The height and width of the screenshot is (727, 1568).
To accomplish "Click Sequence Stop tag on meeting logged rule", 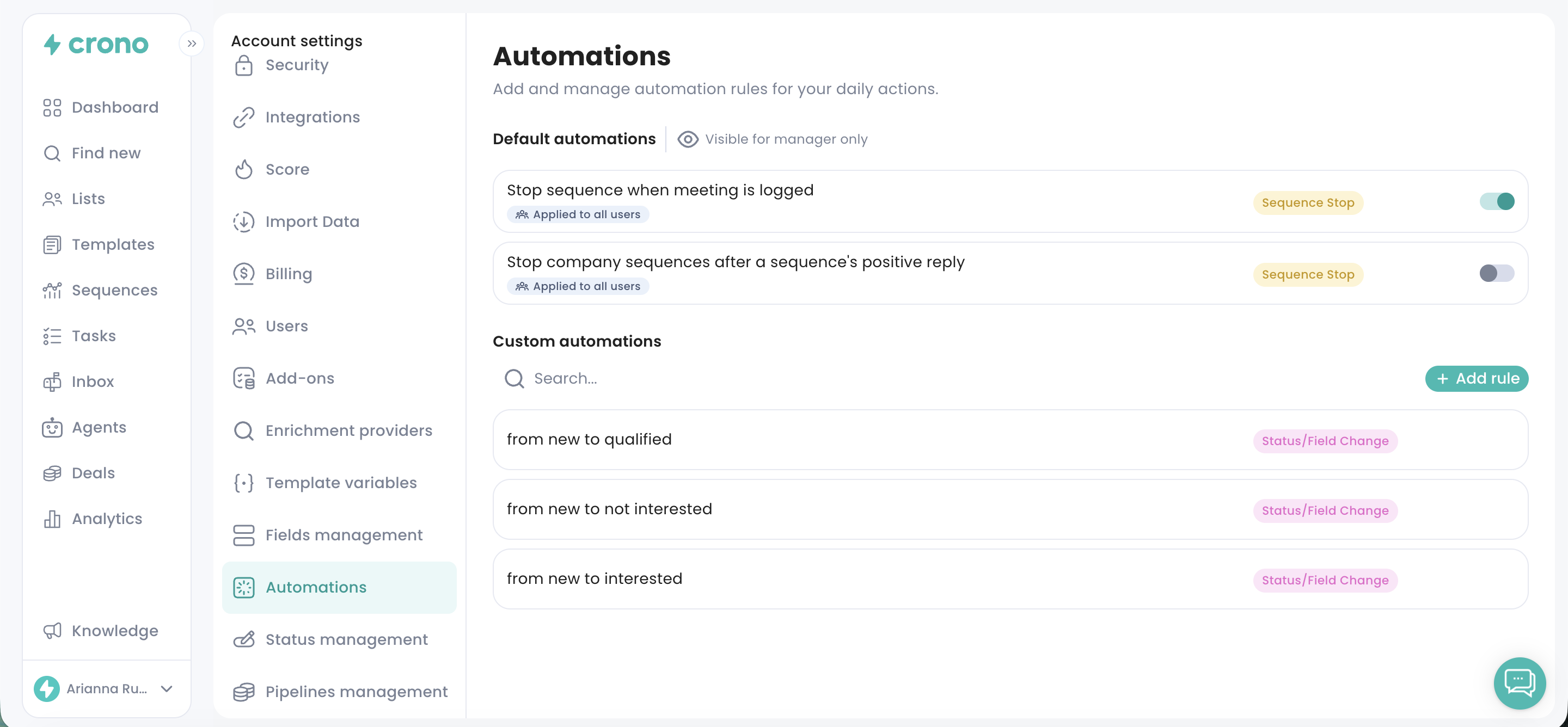I will pos(1308,202).
